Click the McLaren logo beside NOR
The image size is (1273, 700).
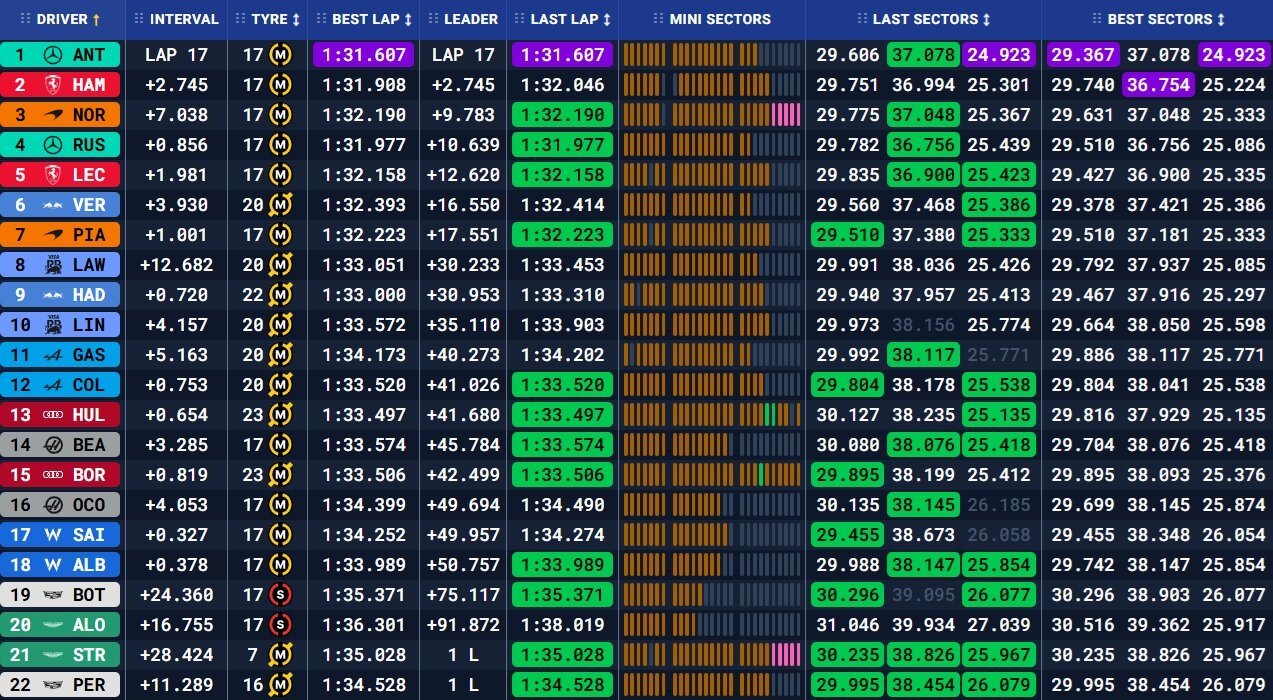pos(55,115)
